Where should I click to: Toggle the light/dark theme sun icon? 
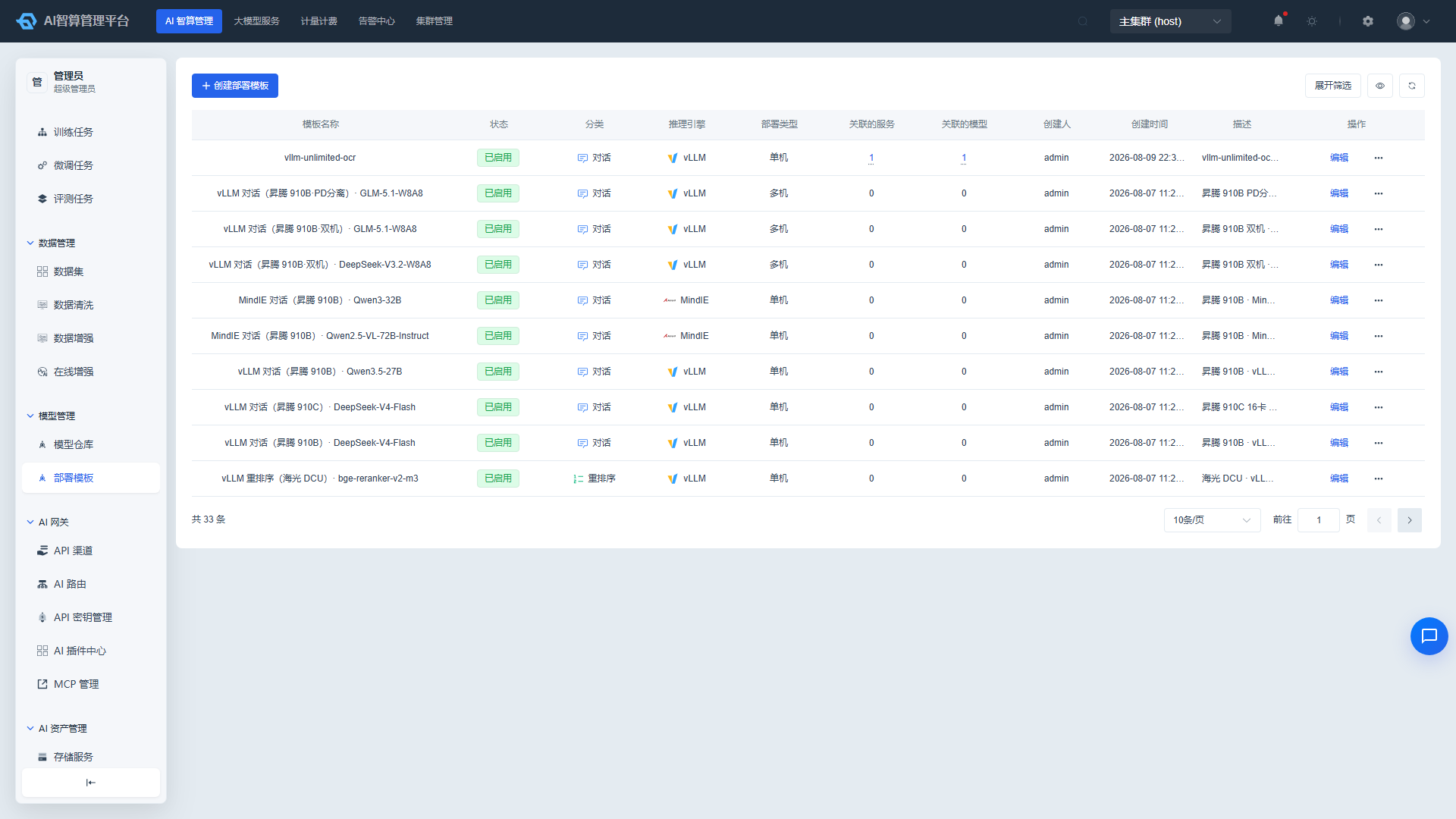[x=1312, y=21]
